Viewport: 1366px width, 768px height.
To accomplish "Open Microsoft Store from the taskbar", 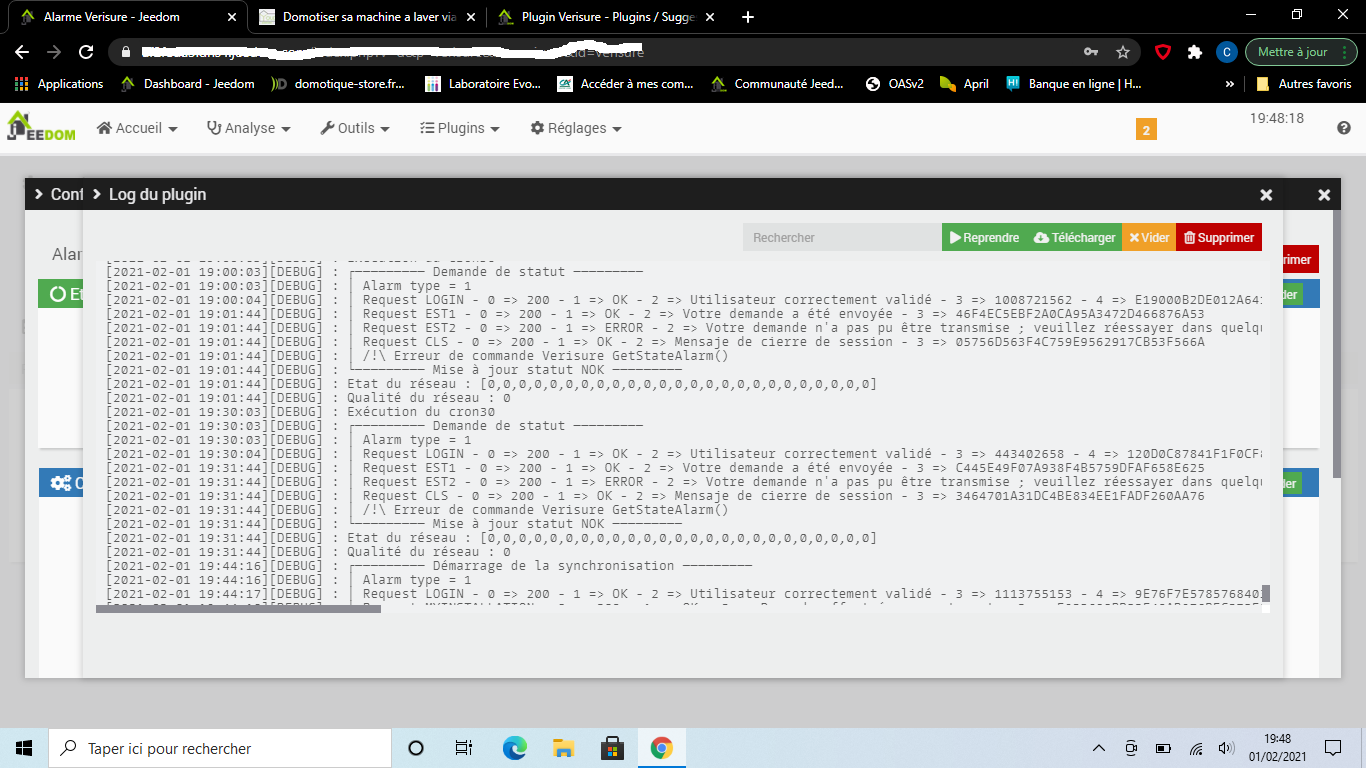I will [612, 748].
